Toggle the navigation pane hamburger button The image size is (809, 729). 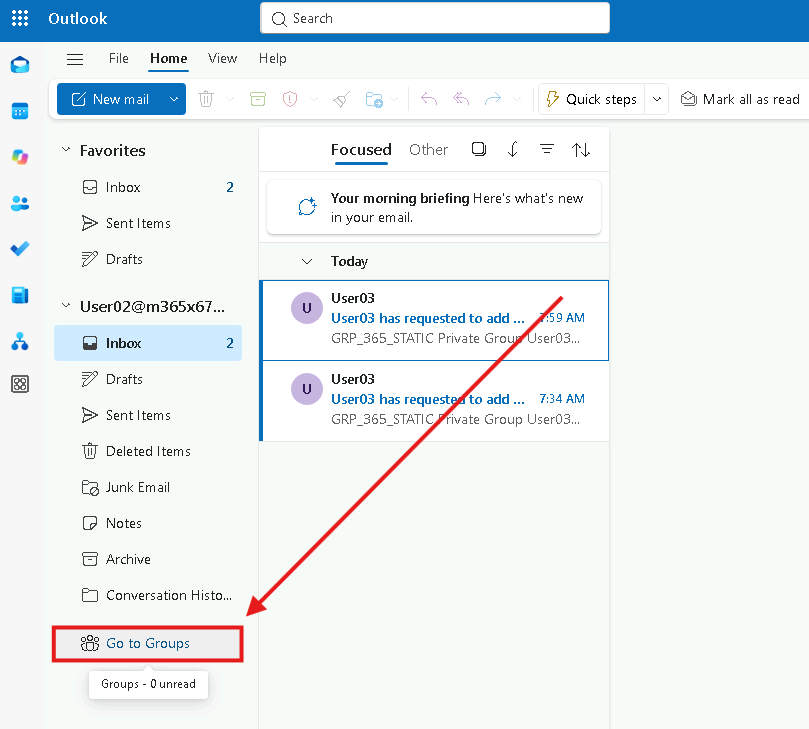(75, 59)
